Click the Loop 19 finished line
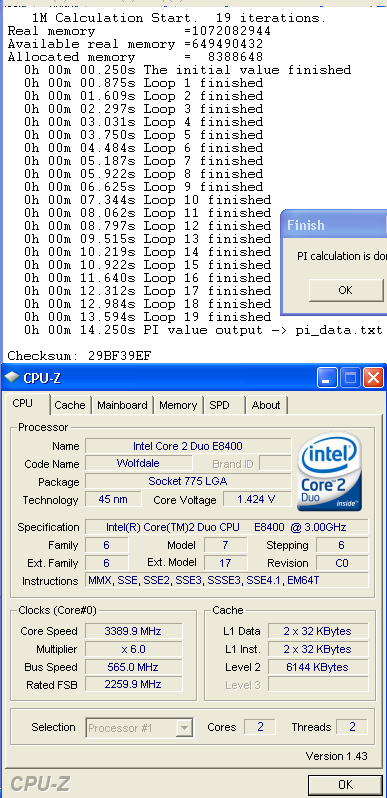 147,317
